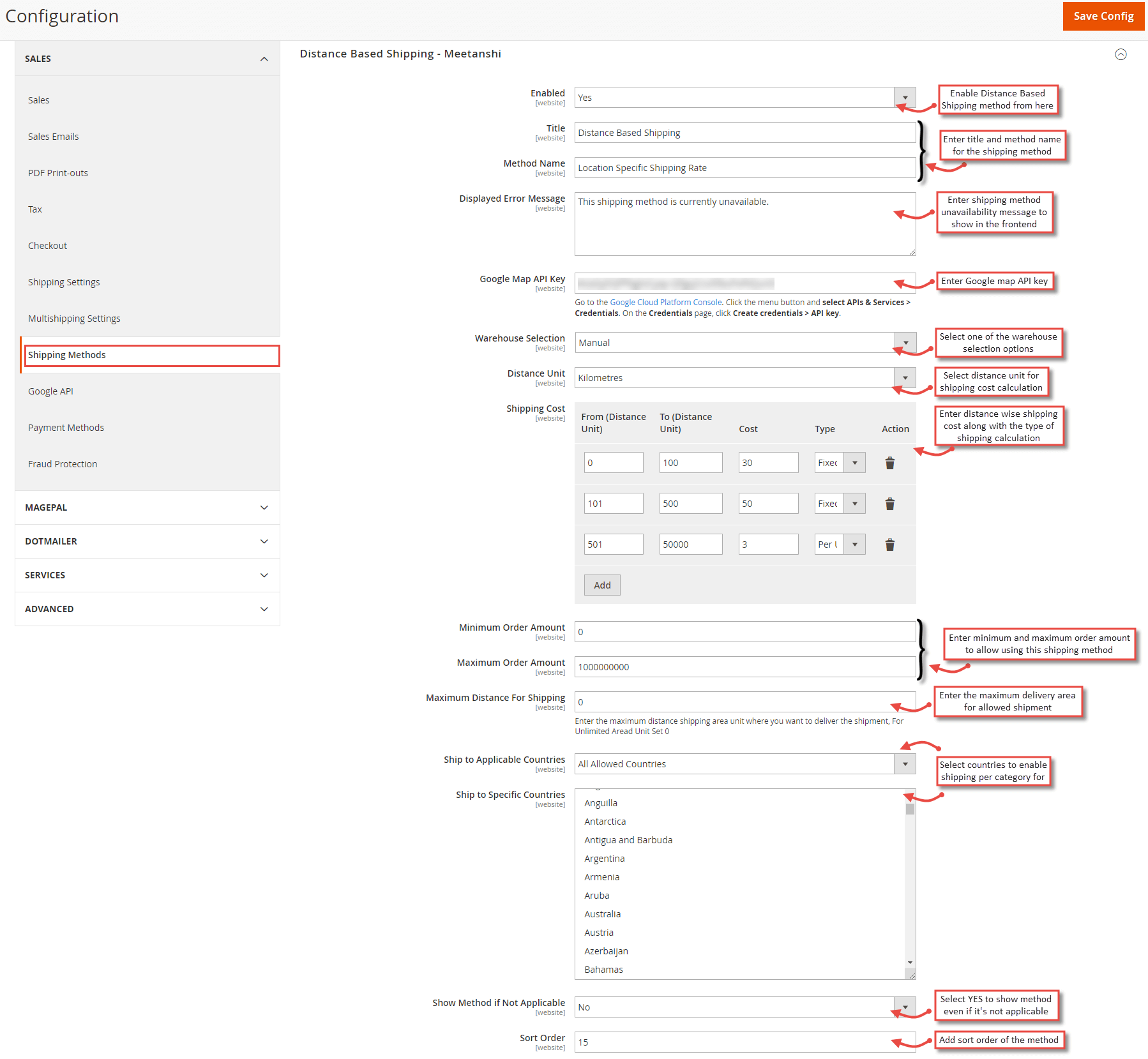Focus the Title input field
This screenshot has height=1059, width=1148.
745,133
